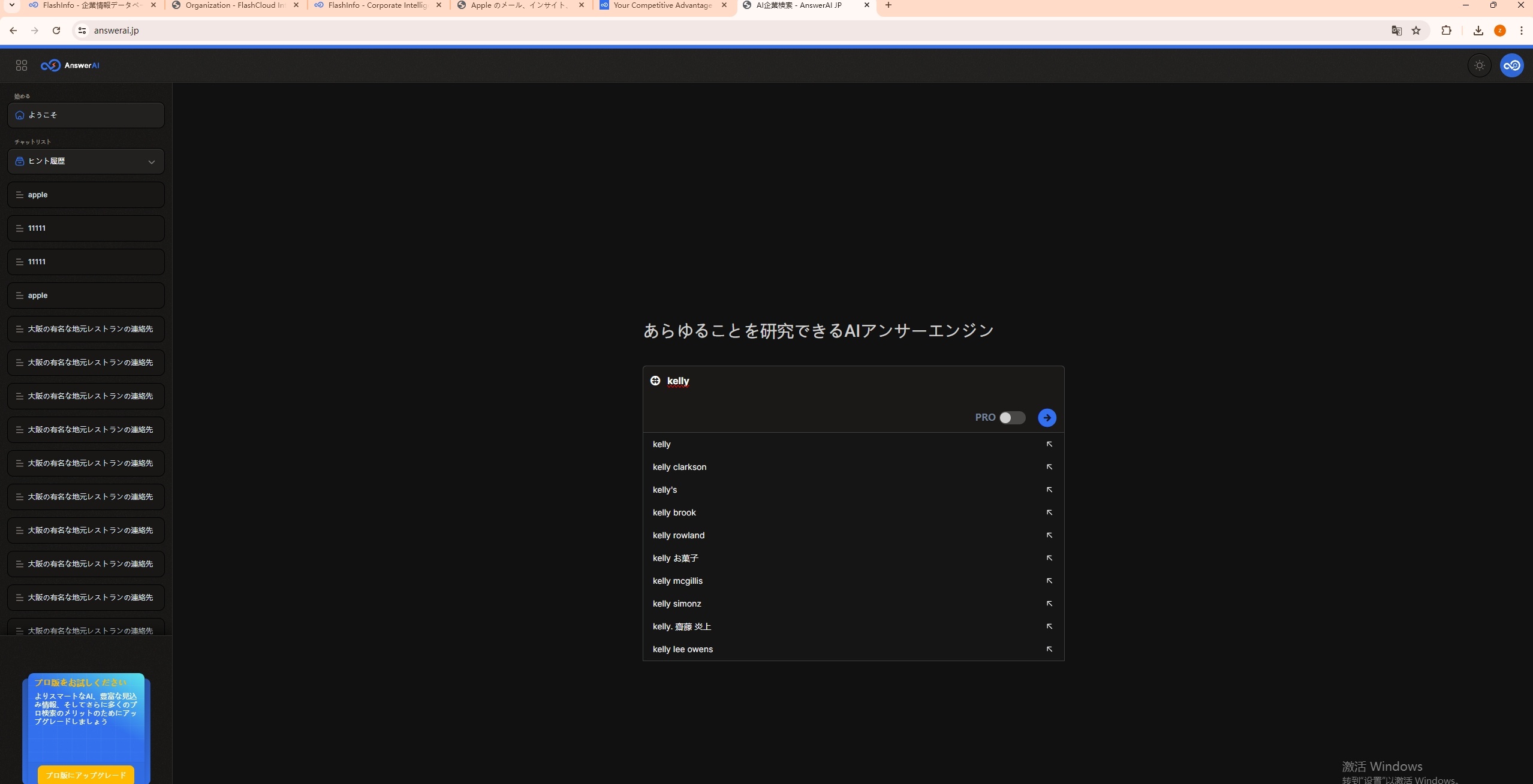
Task: Click browser forward button
Action: click(35, 31)
